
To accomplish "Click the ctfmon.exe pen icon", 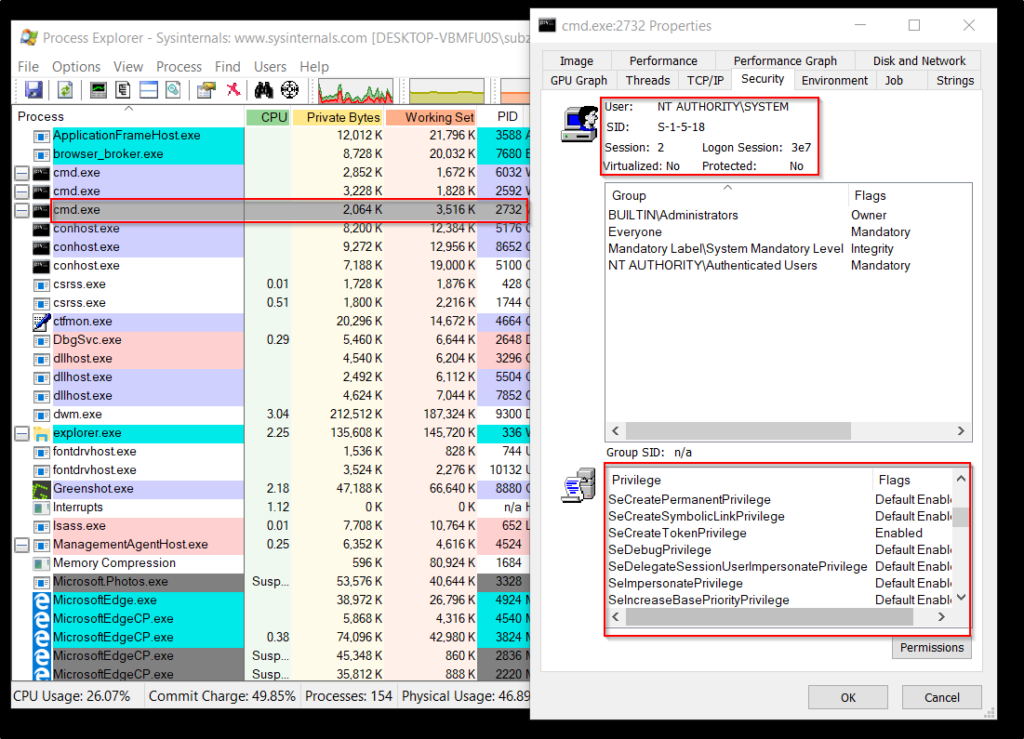I will point(41,322).
